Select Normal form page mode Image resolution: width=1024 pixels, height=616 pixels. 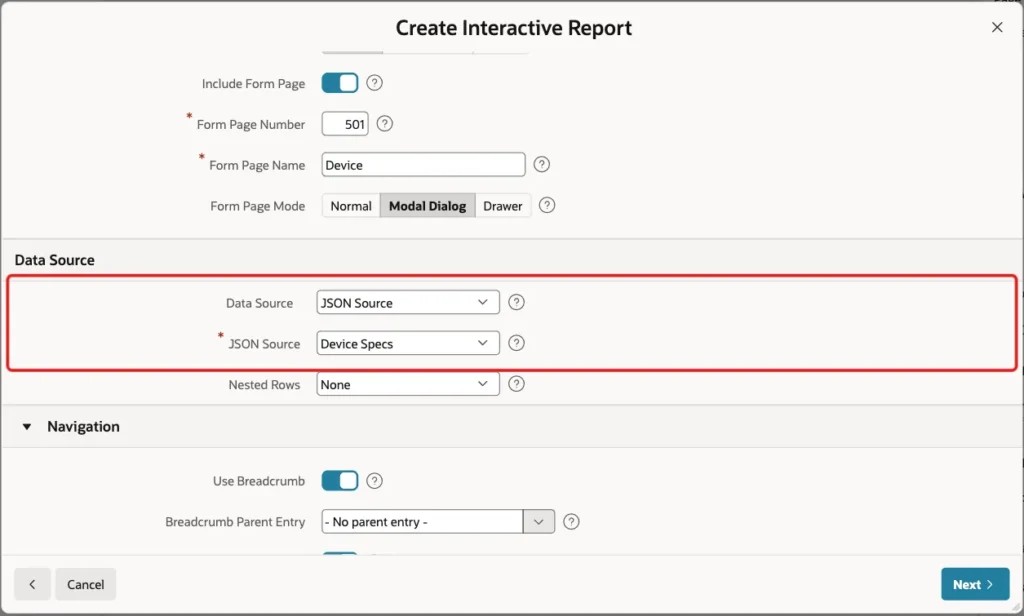[351, 206]
